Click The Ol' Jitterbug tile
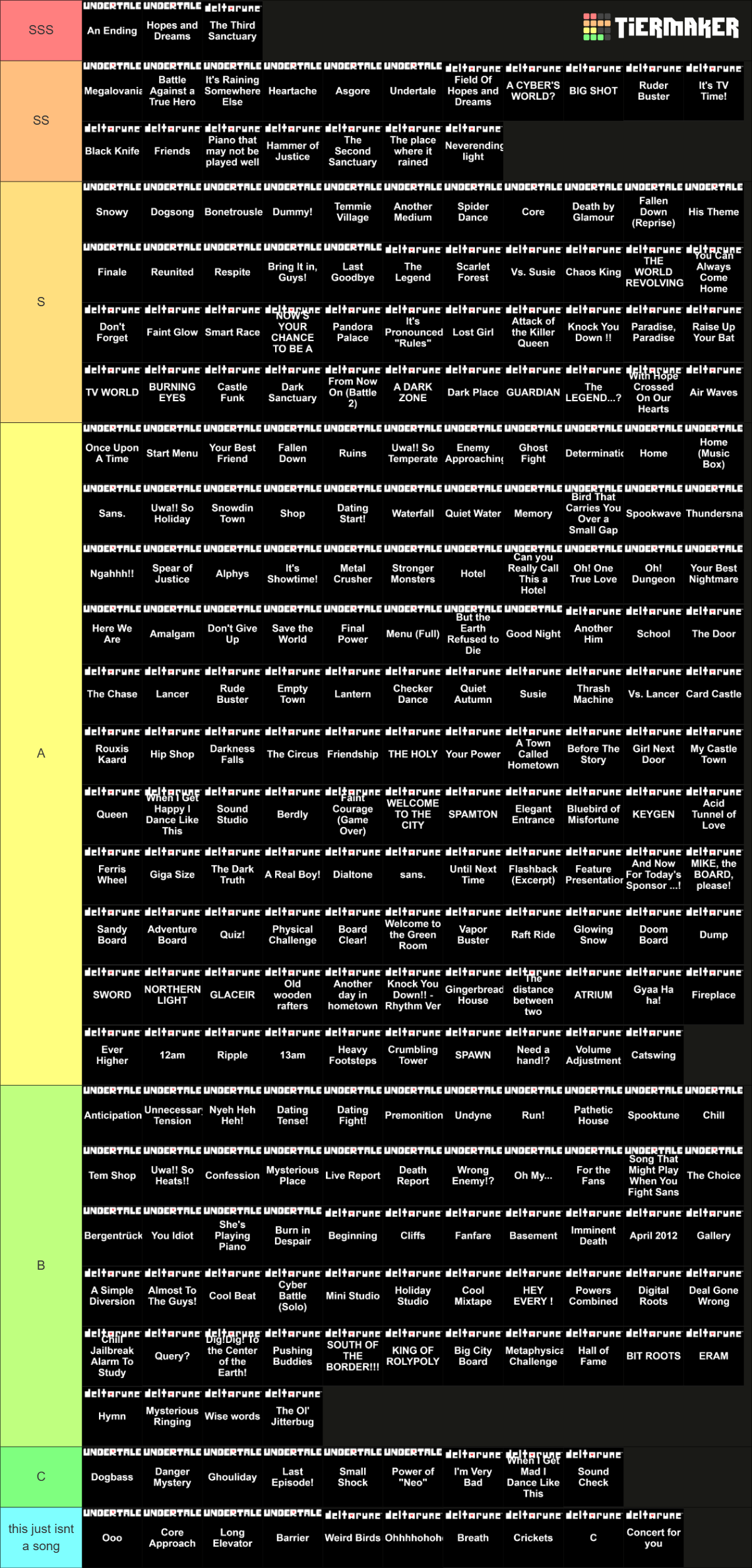Viewport: 752px width, 1568px height. click(292, 1416)
